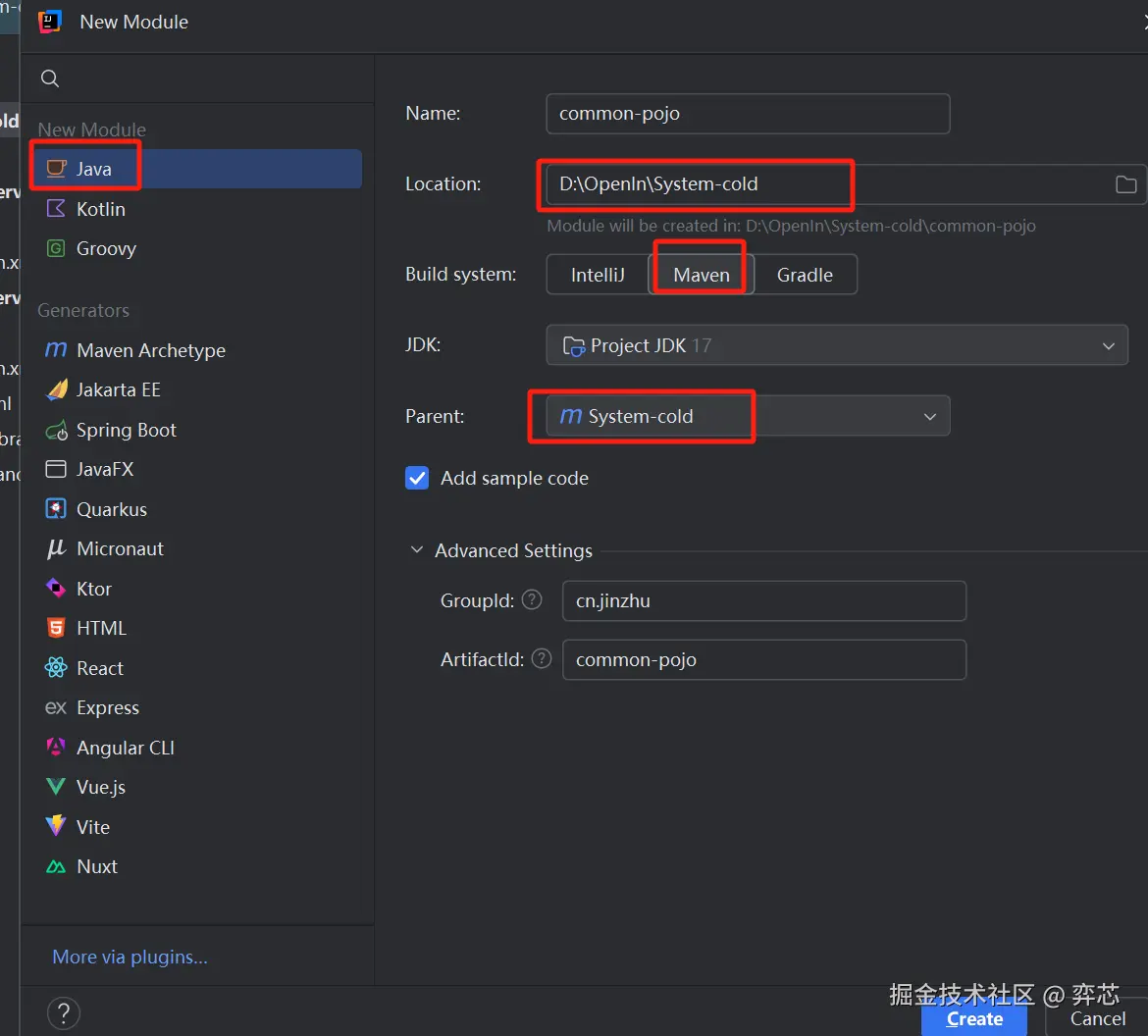Viewport: 1148px width, 1036px height.
Task: Open the help question mark button
Action: coord(64,1013)
